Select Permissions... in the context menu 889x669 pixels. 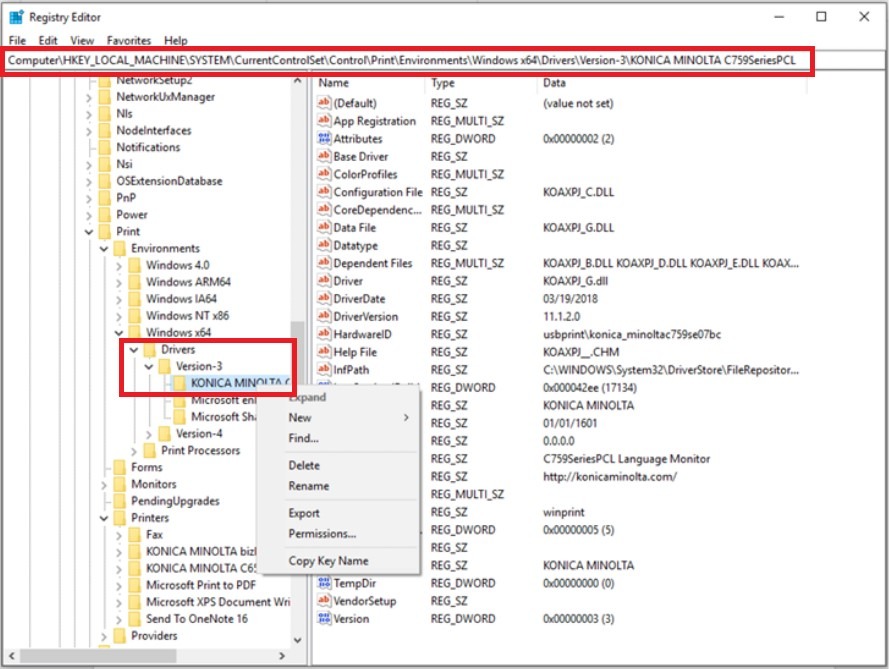(322, 533)
